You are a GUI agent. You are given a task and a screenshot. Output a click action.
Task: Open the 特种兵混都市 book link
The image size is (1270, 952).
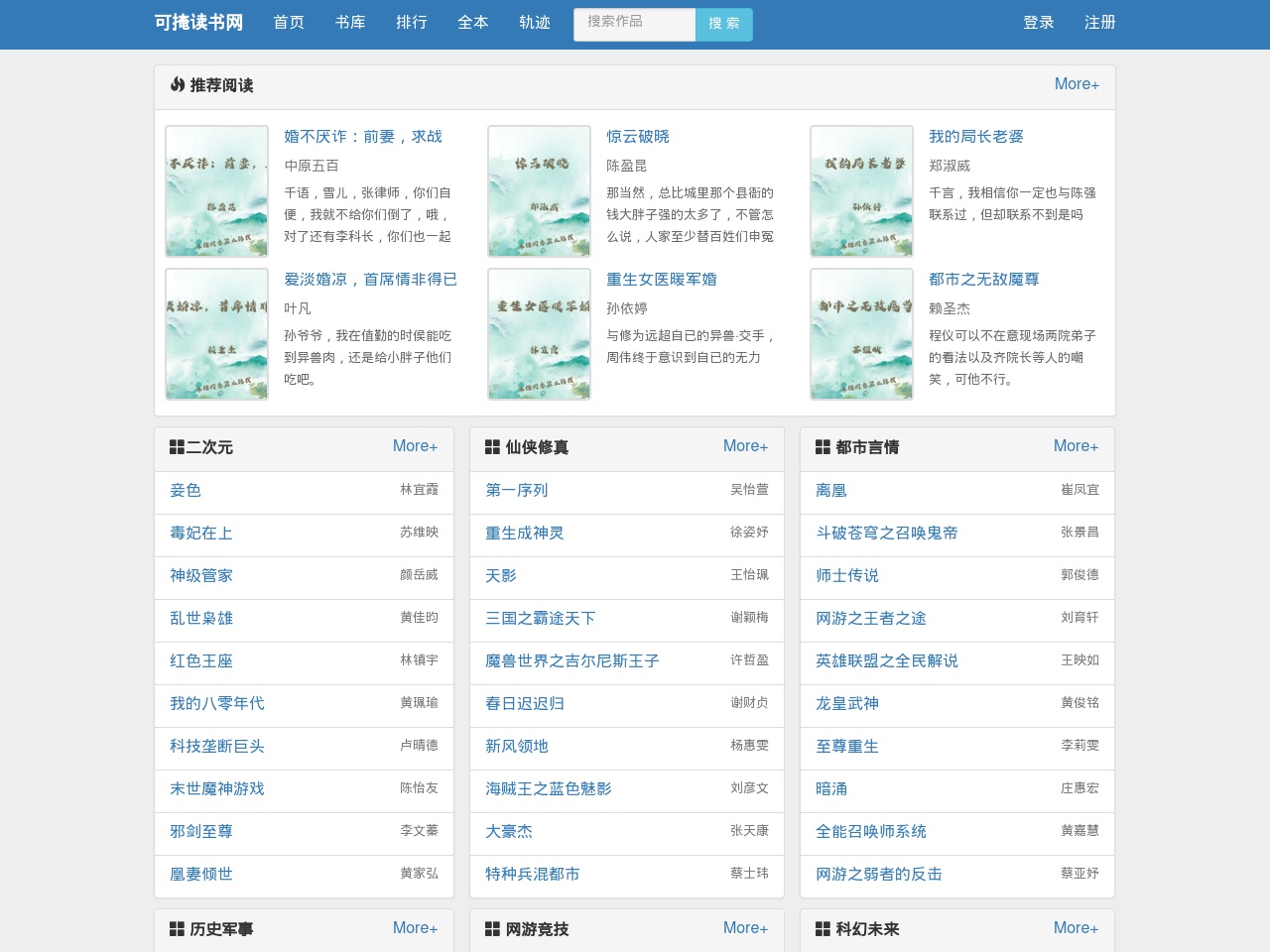[x=533, y=874]
